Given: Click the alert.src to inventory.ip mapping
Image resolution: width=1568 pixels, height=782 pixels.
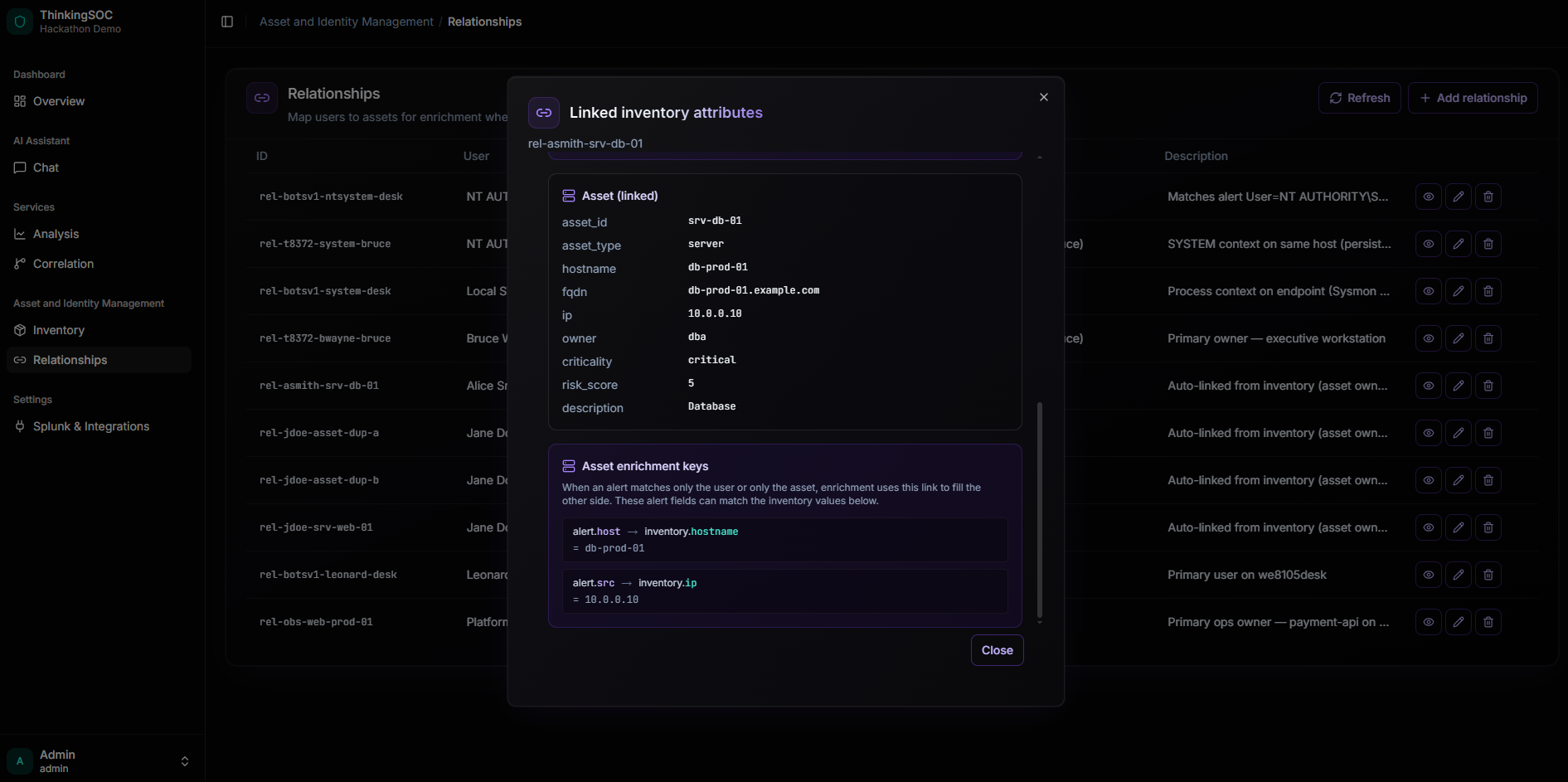Looking at the screenshot, I should (785, 591).
